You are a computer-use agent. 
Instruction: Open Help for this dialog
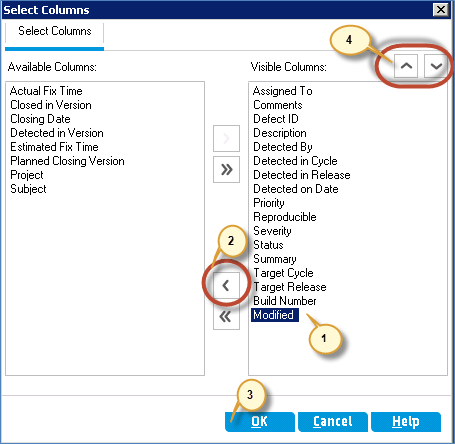tap(406, 422)
